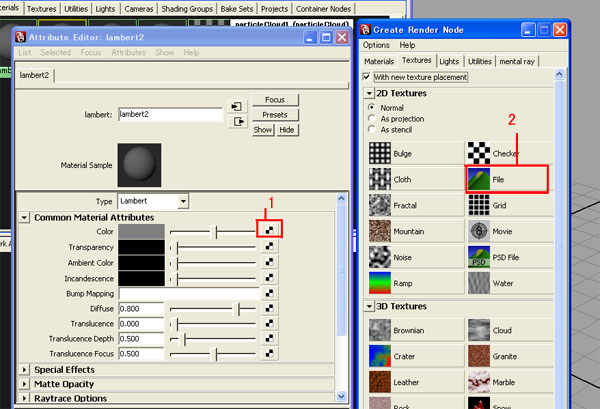Choose the As stencil radio option
Viewport: 600px width, 409px height.
[373, 128]
